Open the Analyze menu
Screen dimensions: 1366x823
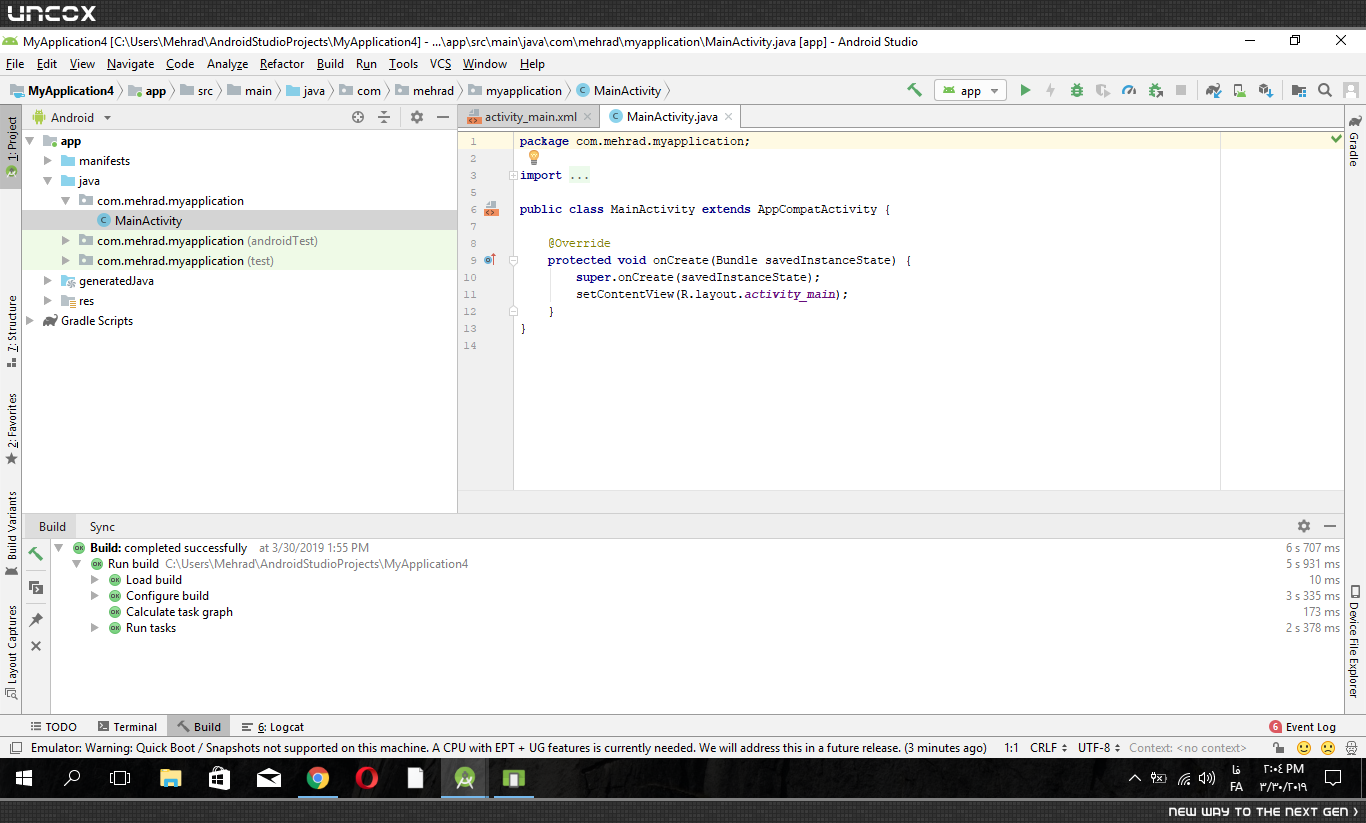[x=227, y=64]
